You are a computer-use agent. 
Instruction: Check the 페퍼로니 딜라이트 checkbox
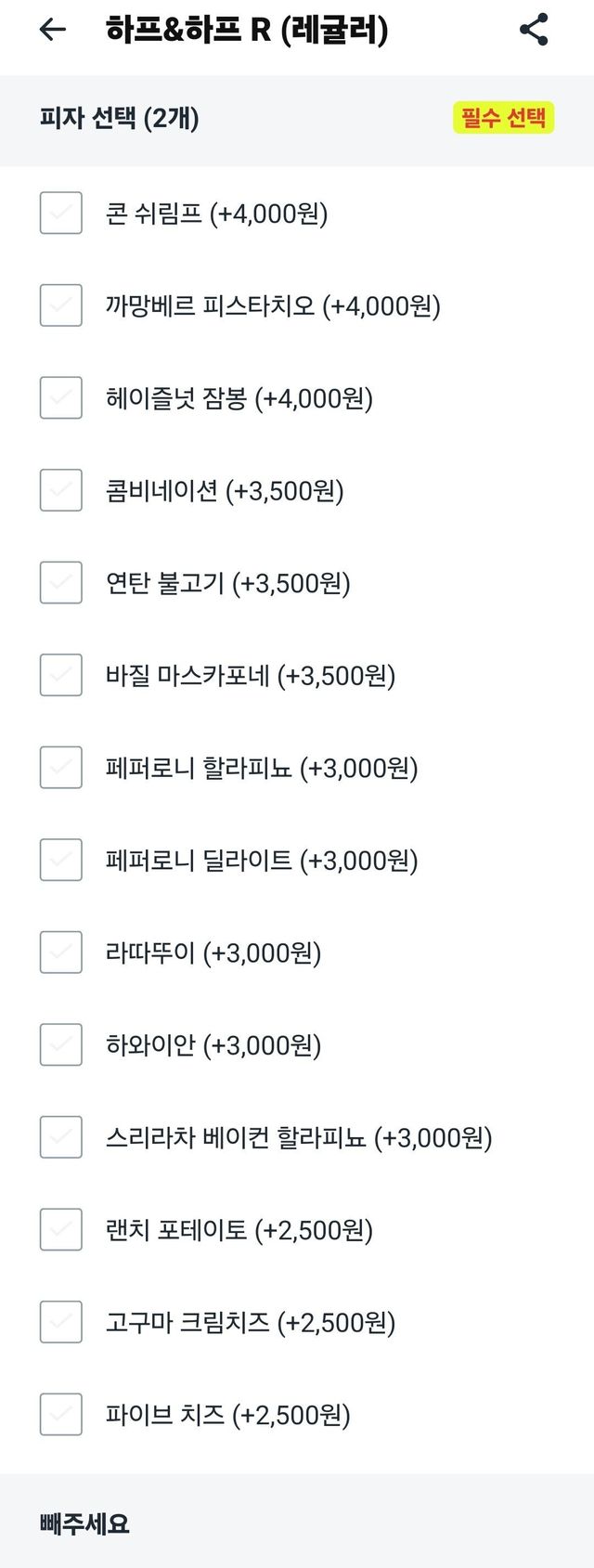pyautogui.click(x=61, y=860)
